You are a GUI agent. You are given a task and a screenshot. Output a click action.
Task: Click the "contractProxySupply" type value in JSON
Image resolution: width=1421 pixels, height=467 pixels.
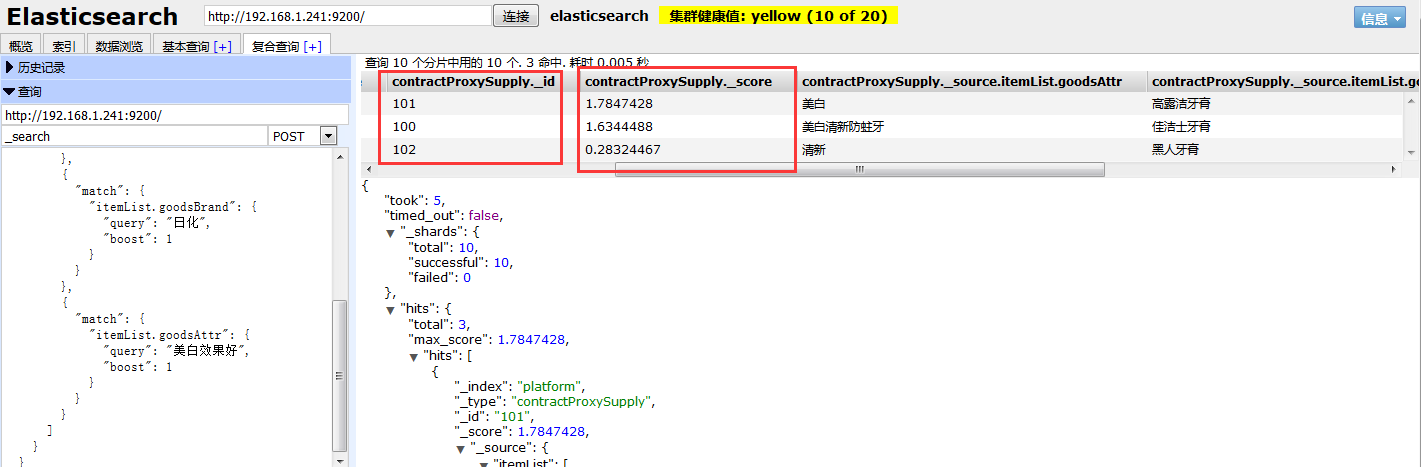581,401
